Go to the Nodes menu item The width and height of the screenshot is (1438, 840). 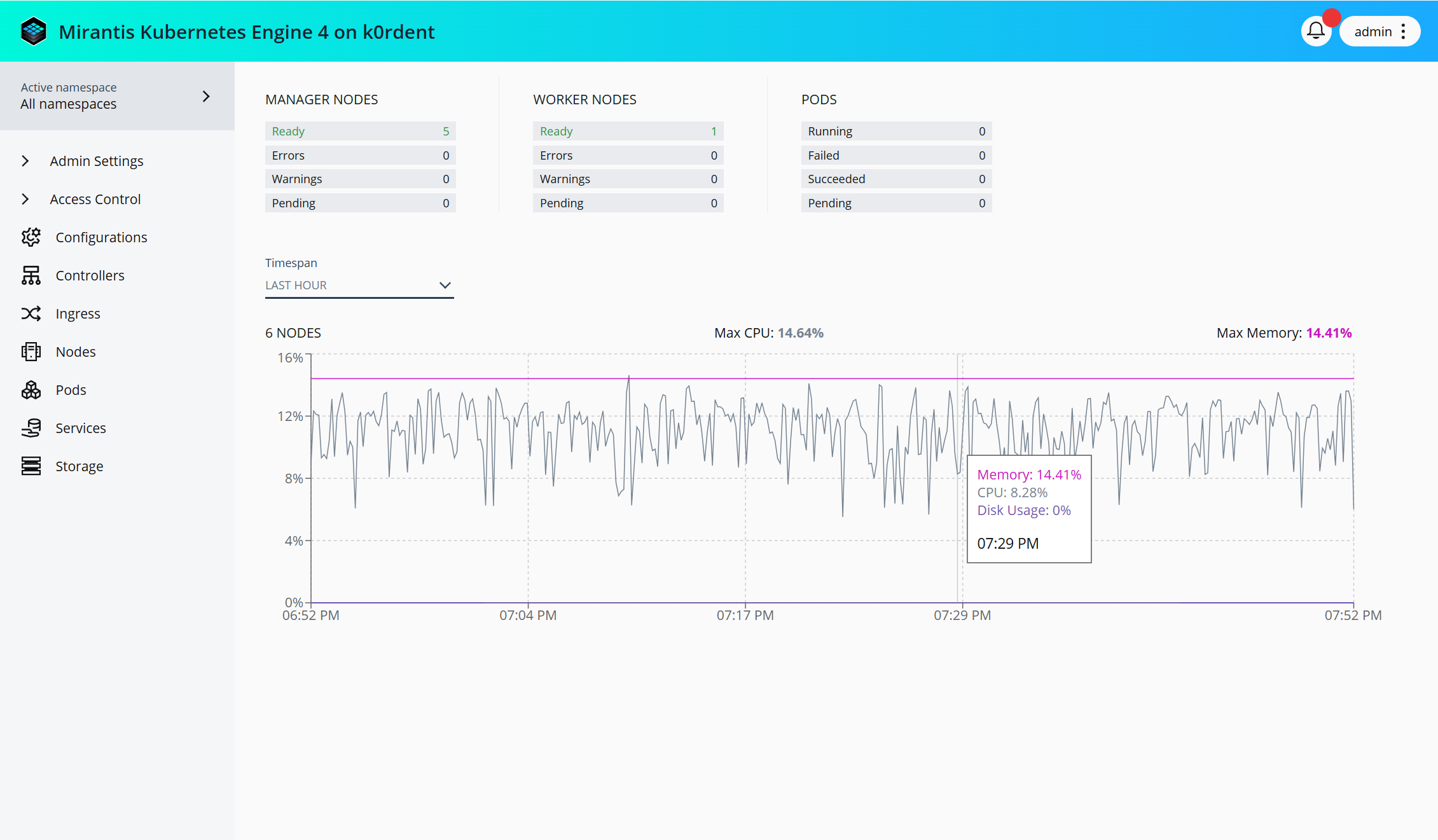[x=75, y=352]
